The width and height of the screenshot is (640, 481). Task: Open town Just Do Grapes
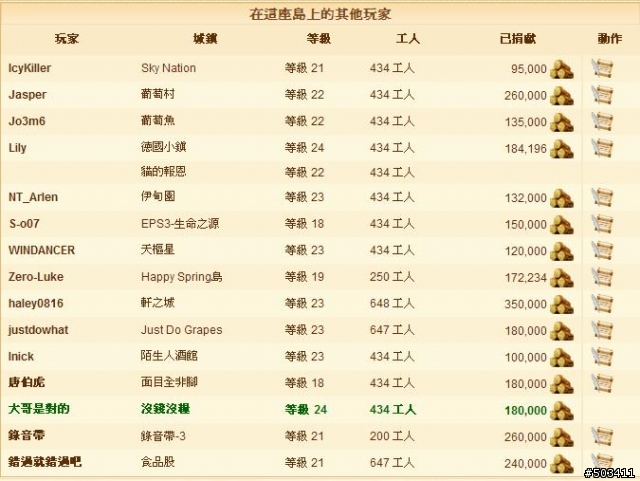[181, 330]
